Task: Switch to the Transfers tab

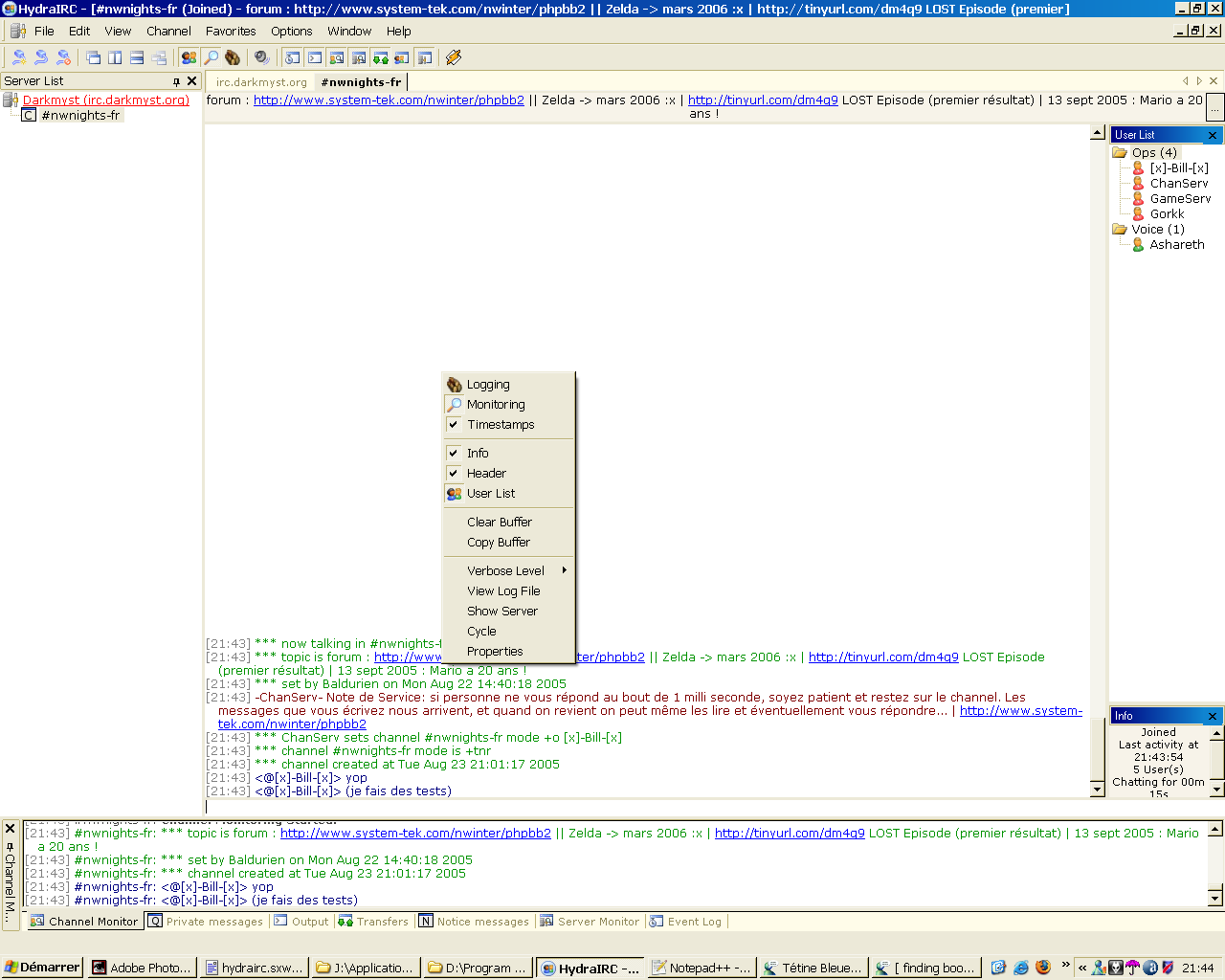Action: 374,922
